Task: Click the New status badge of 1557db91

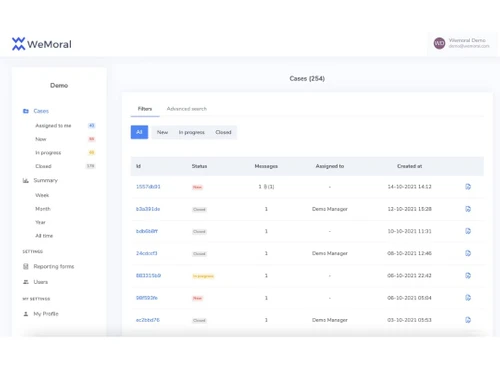Action: point(197,187)
